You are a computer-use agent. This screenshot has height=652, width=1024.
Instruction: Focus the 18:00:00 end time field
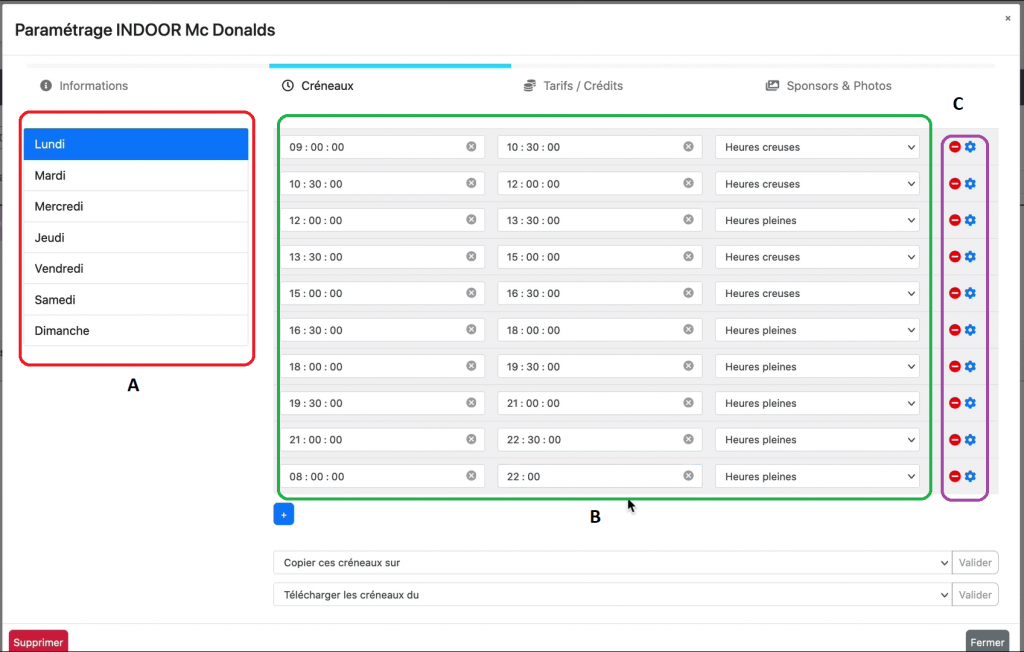[x=600, y=330]
